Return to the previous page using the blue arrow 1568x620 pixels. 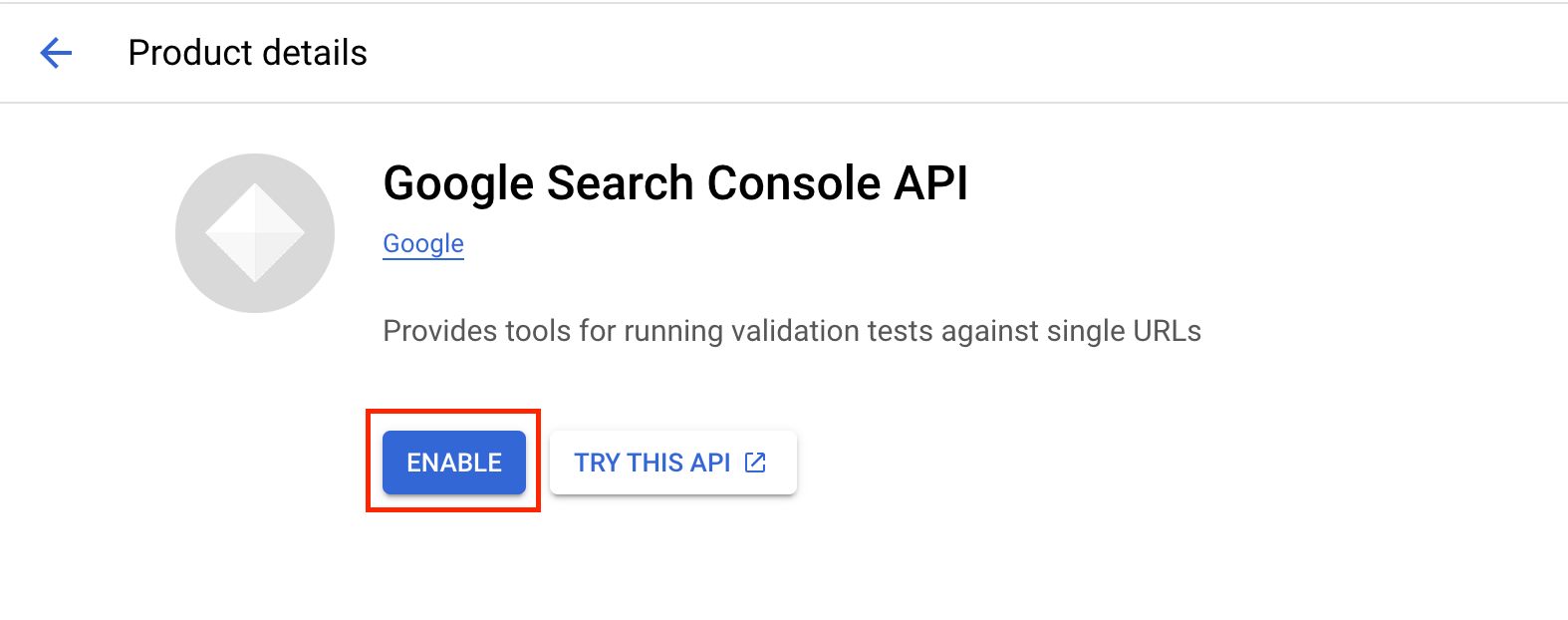pyautogui.click(x=56, y=53)
